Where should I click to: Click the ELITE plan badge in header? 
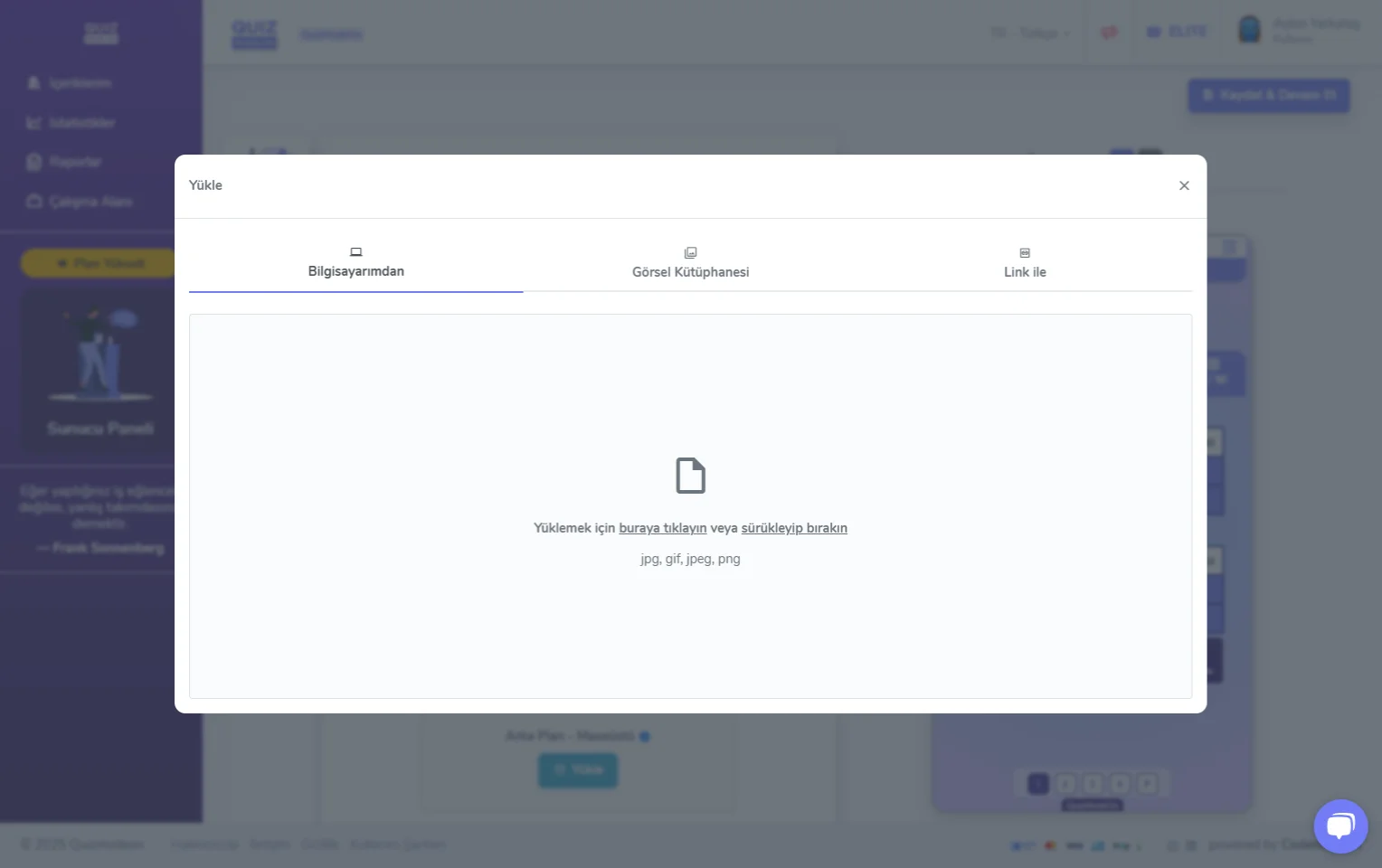click(1177, 32)
